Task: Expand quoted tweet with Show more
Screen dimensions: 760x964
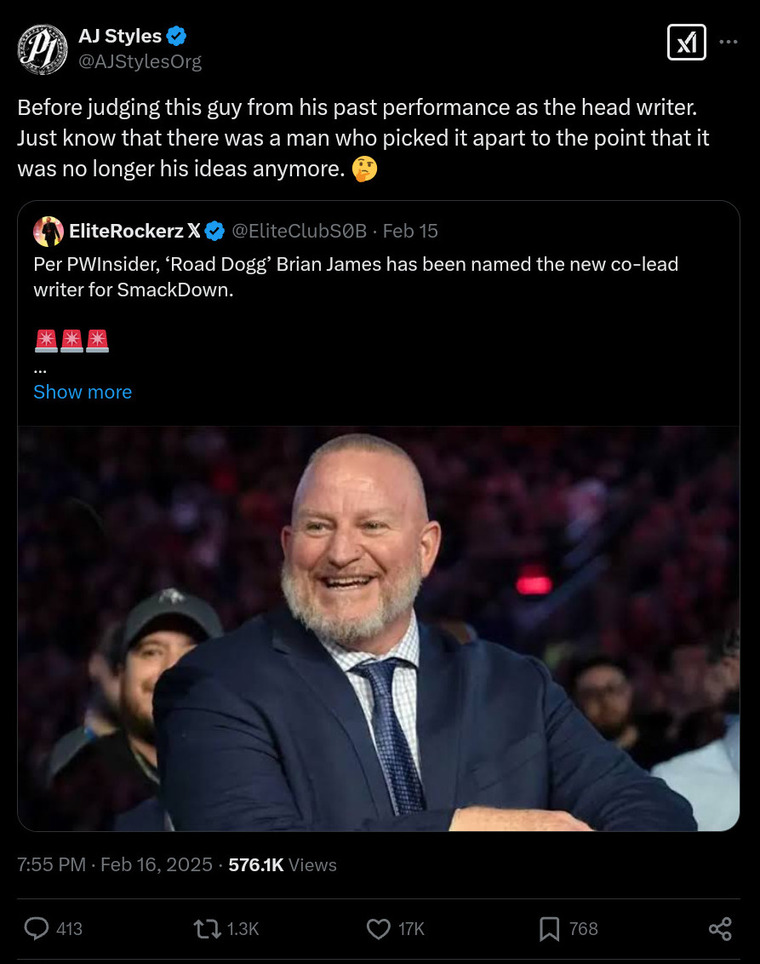Action: pyautogui.click(x=82, y=392)
